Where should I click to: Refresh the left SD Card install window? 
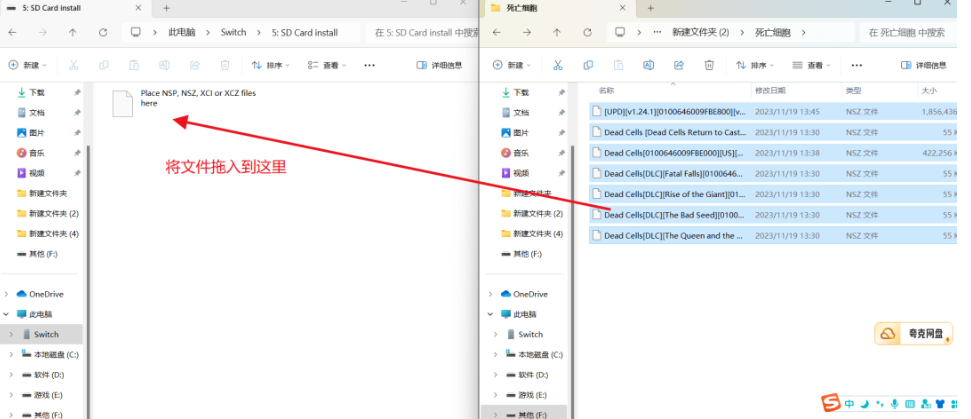pos(103,32)
